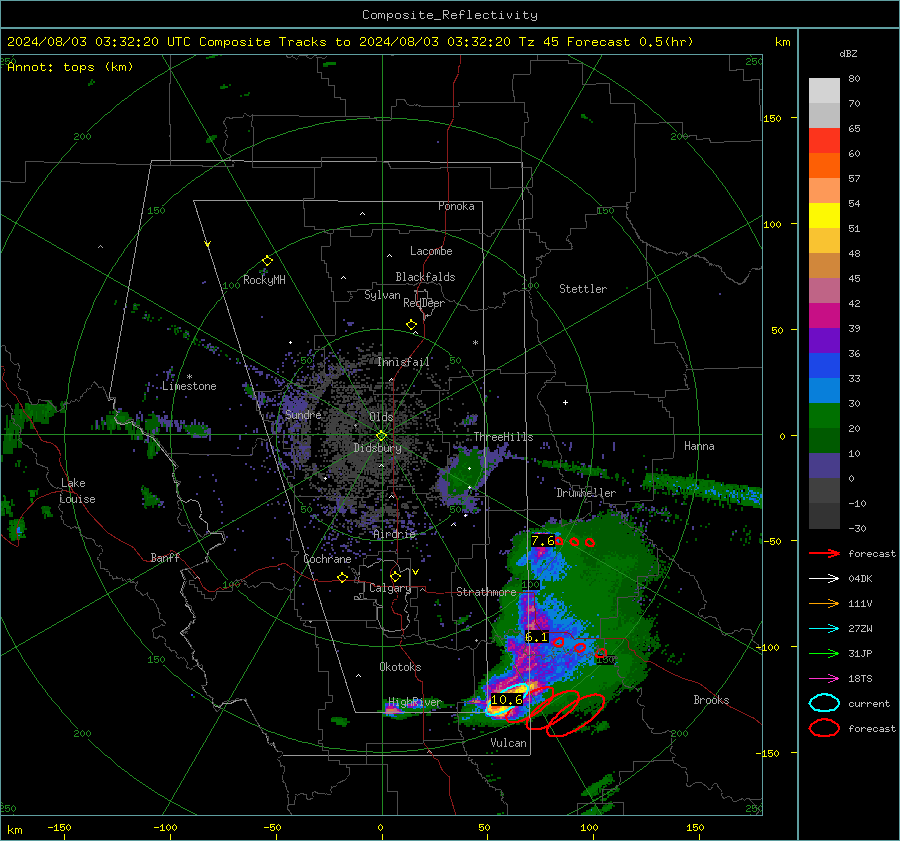This screenshot has width=900, height=841.
Task: Pick the light blue swatch above 30 dBZ
Action: coord(824,390)
